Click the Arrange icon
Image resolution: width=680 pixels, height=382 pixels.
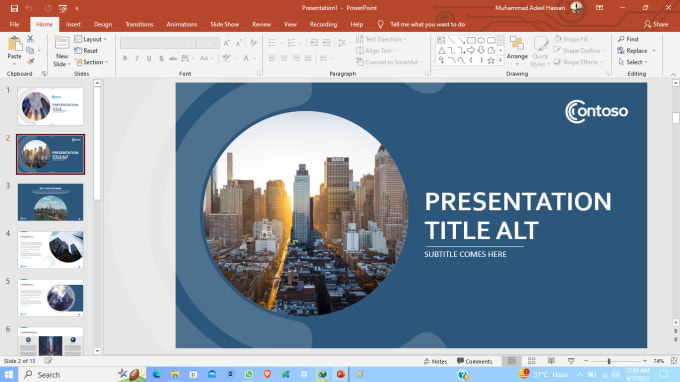click(x=517, y=44)
